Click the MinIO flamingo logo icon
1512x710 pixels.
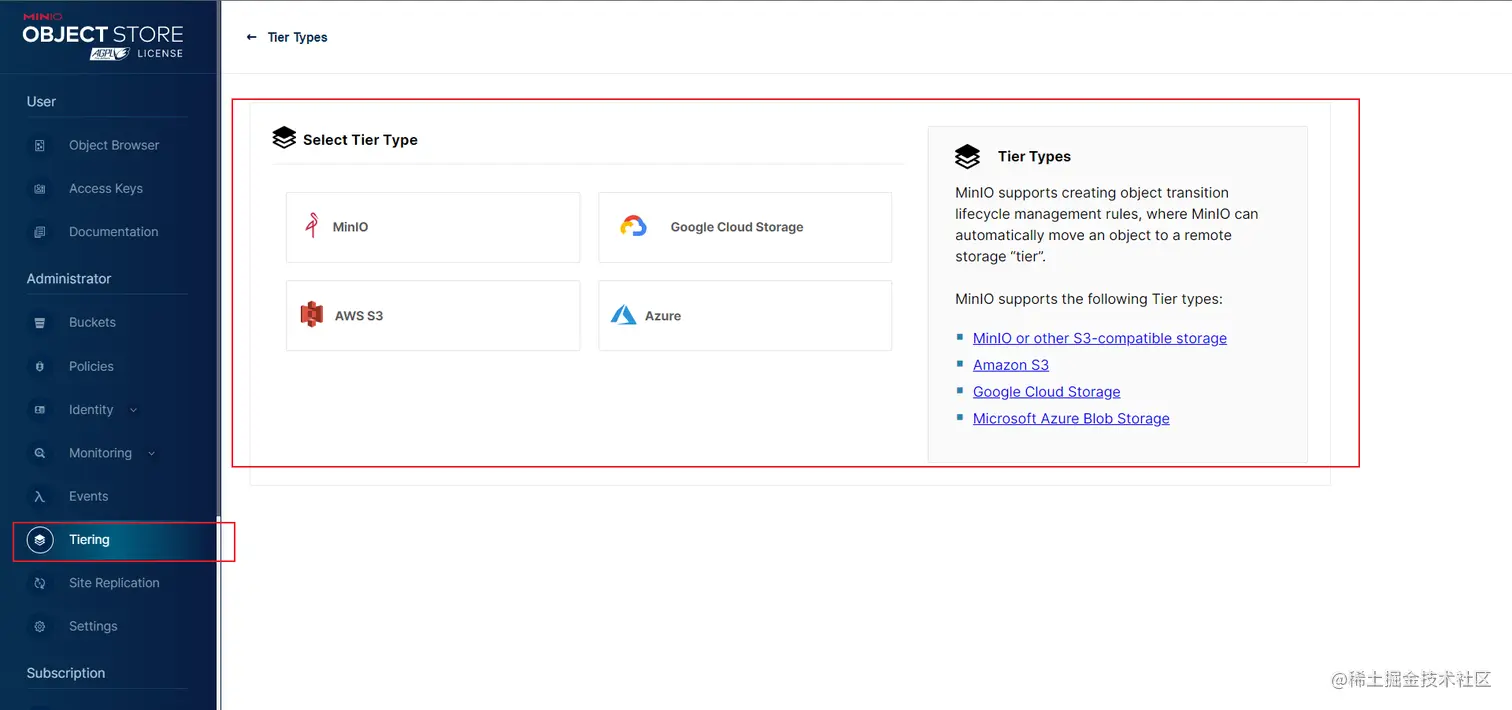(312, 226)
